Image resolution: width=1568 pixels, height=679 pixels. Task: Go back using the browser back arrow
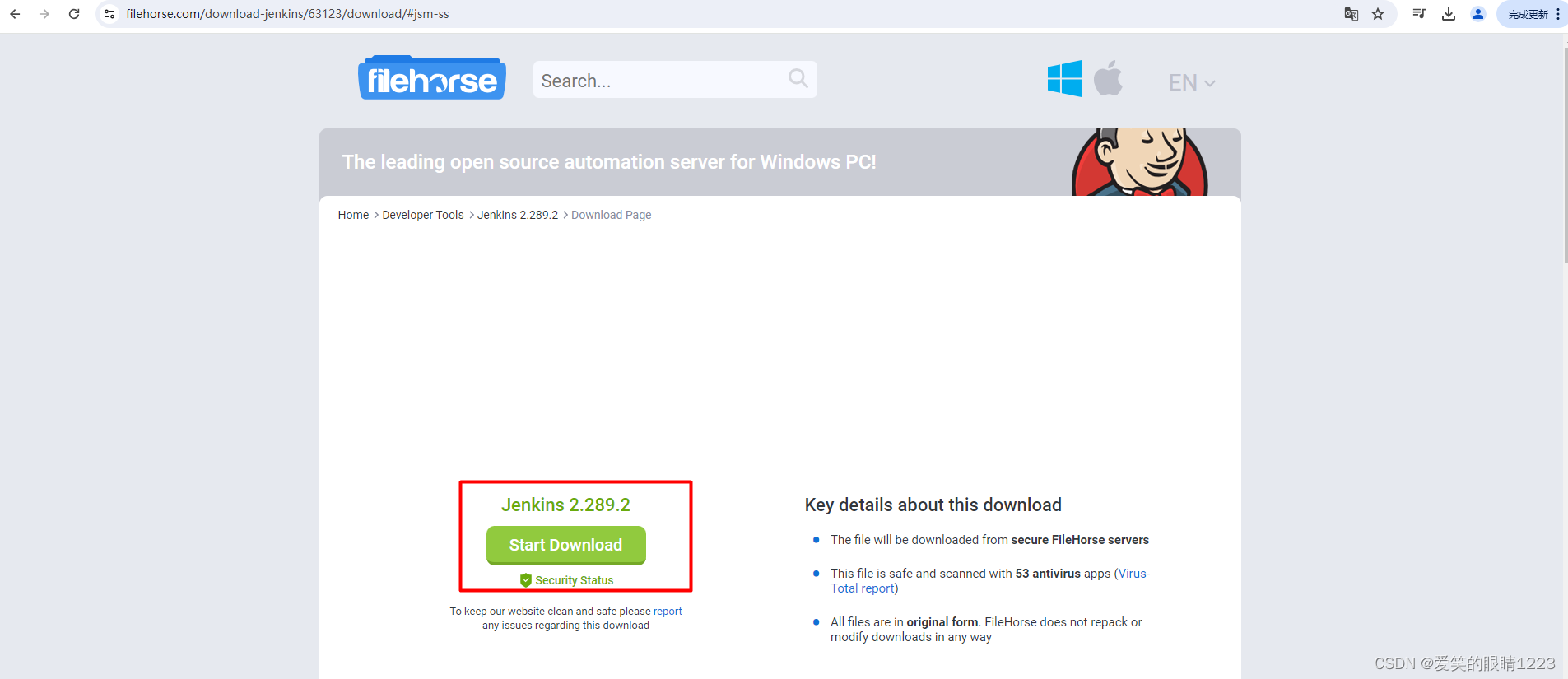15,14
